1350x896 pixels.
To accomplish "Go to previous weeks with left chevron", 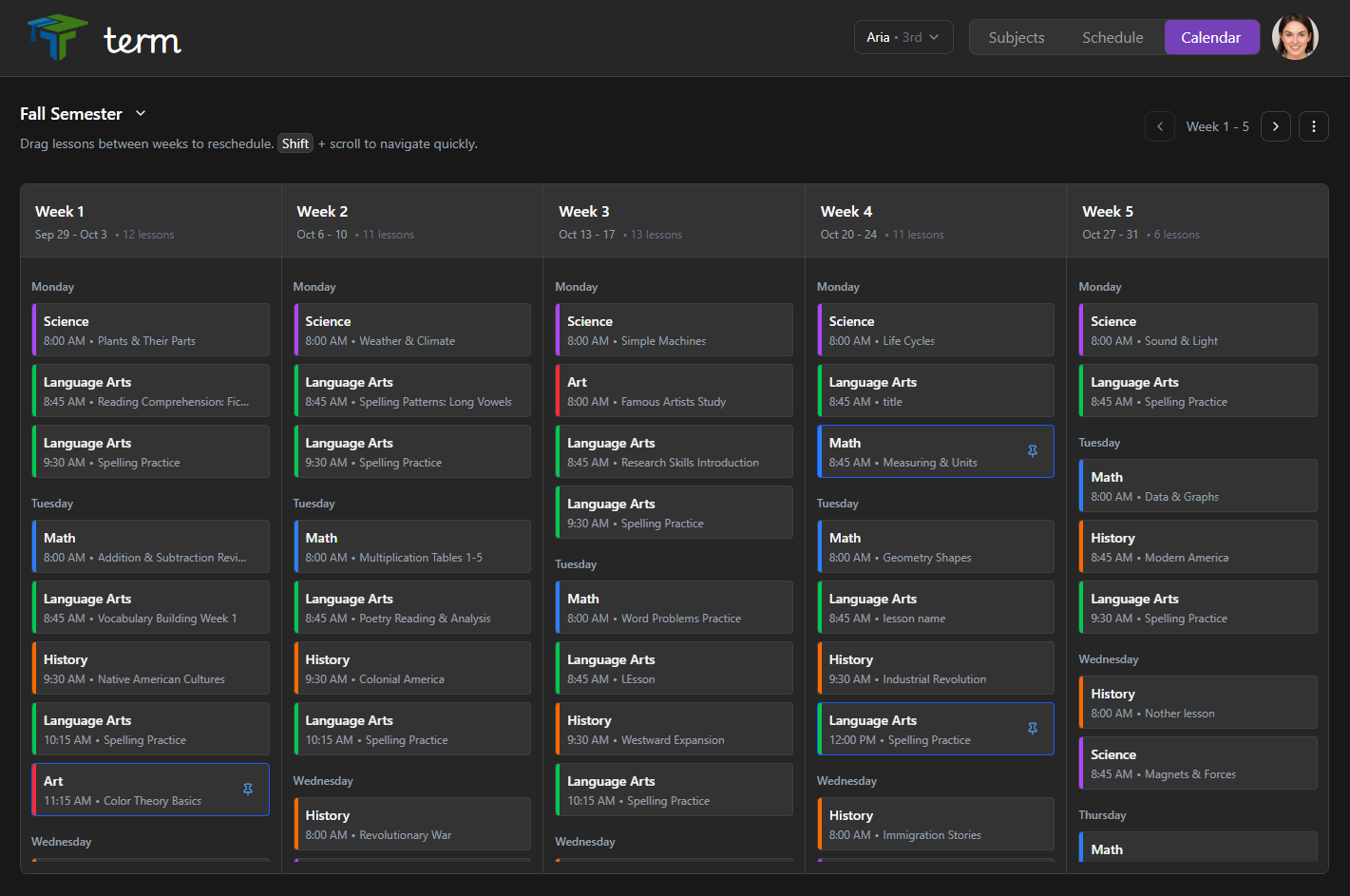I will click(x=1159, y=126).
